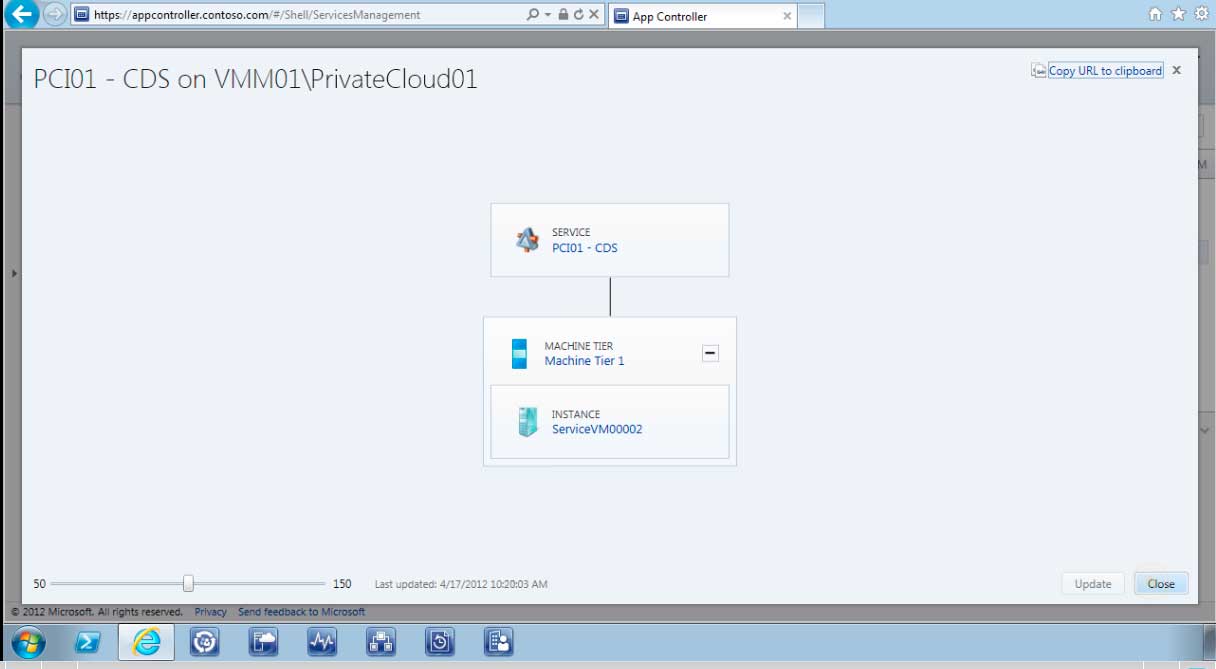This screenshot has width=1216, height=669.
Task: Click the Close button in the dialog
Action: point(1161,584)
